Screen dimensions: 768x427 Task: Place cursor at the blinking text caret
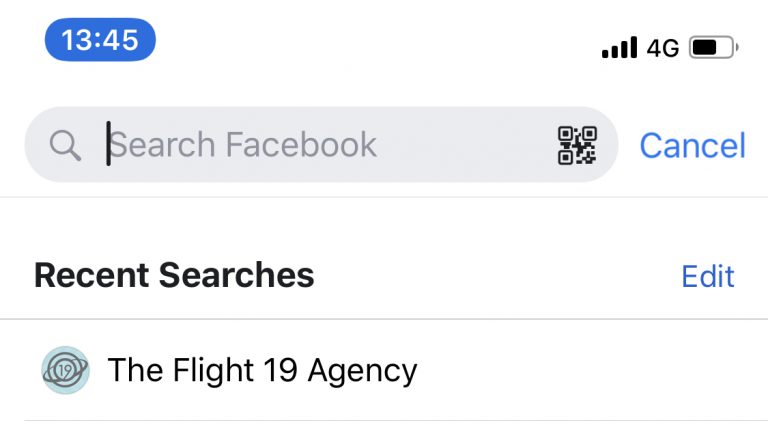pyautogui.click(x=108, y=143)
